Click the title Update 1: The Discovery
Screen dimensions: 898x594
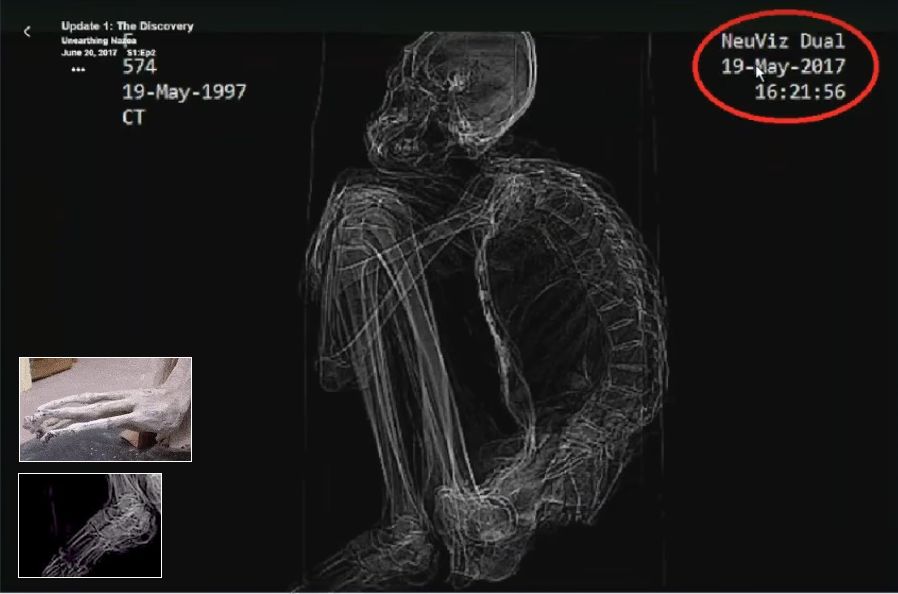127,26
